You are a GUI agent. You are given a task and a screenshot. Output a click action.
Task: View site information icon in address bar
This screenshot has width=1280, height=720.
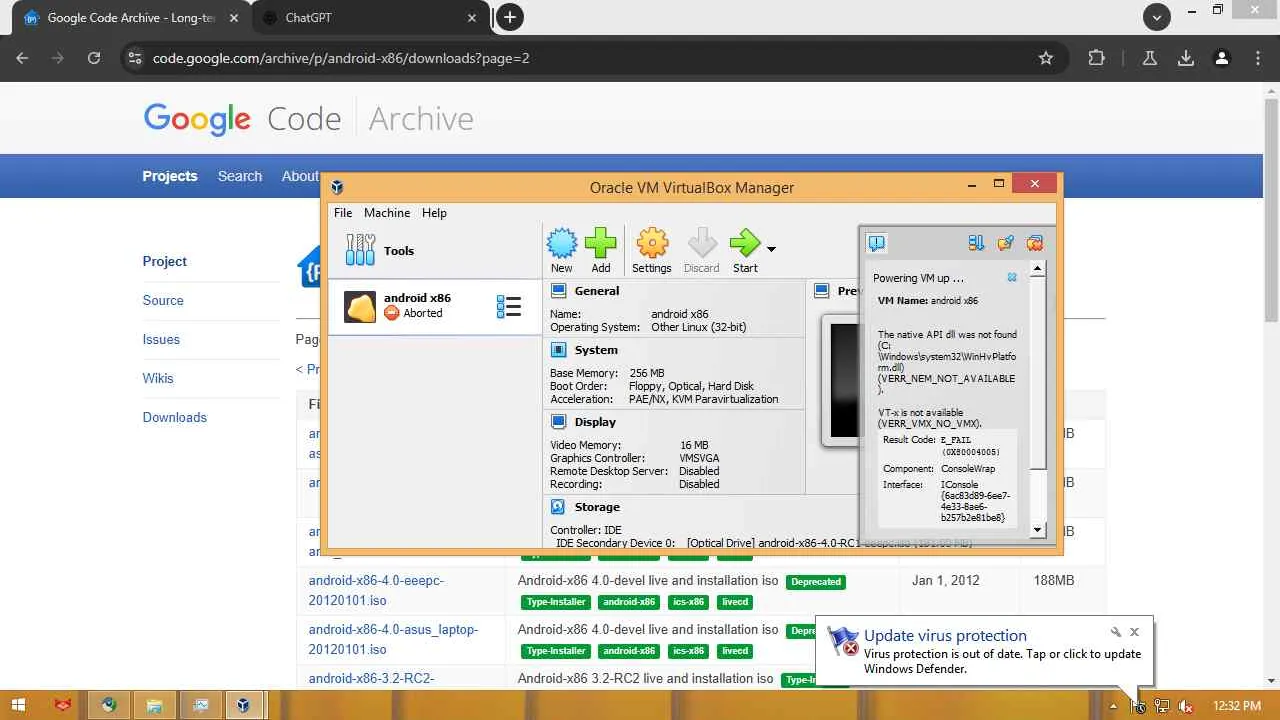135,58
